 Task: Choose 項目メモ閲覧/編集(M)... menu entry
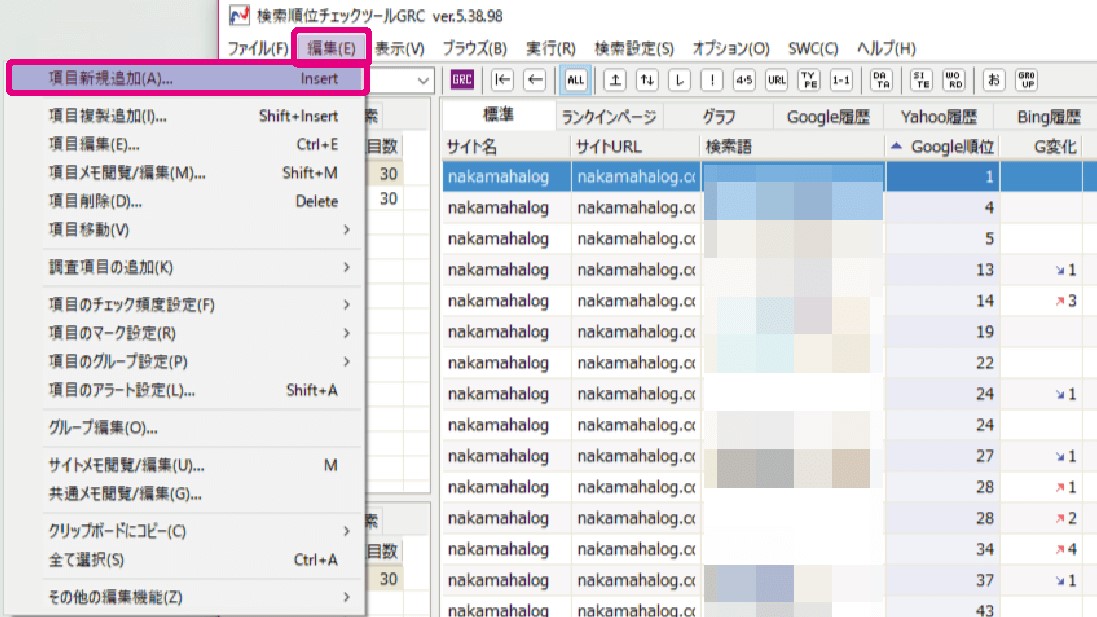[x=187, y=173]
